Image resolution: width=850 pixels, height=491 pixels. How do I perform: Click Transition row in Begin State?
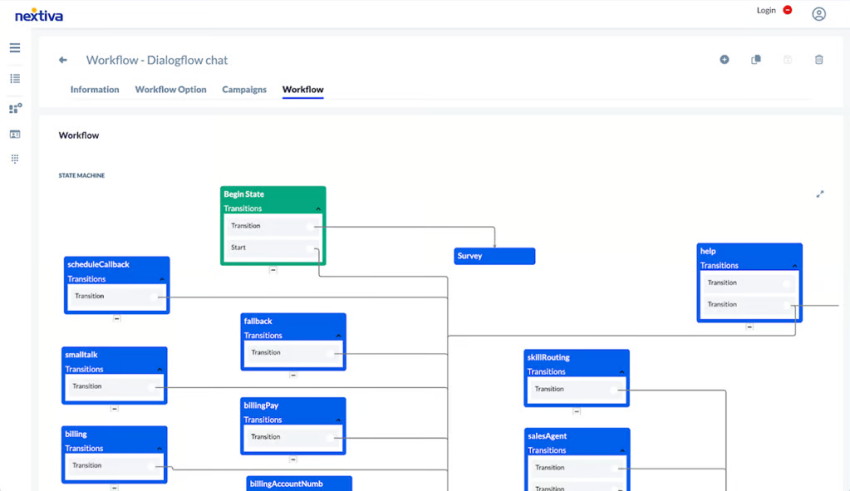click(x=273, y=226)
